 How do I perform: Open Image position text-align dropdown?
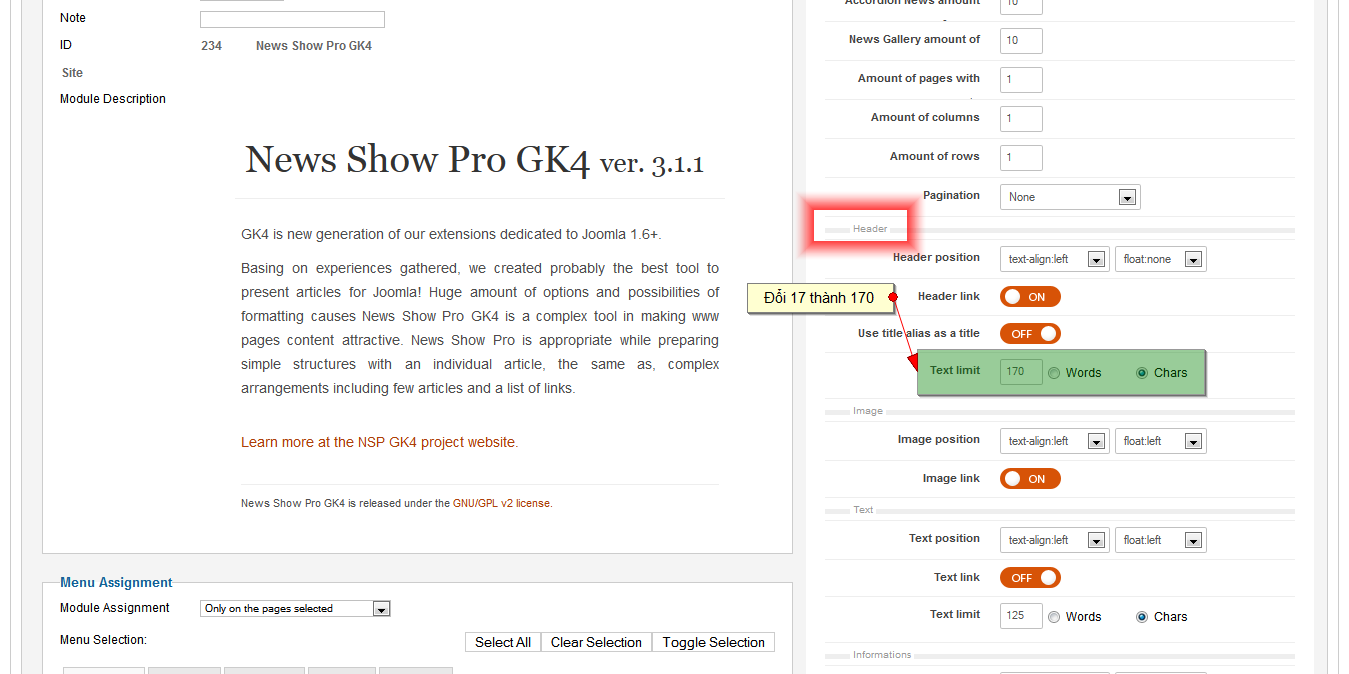[x=1054, y=441]
